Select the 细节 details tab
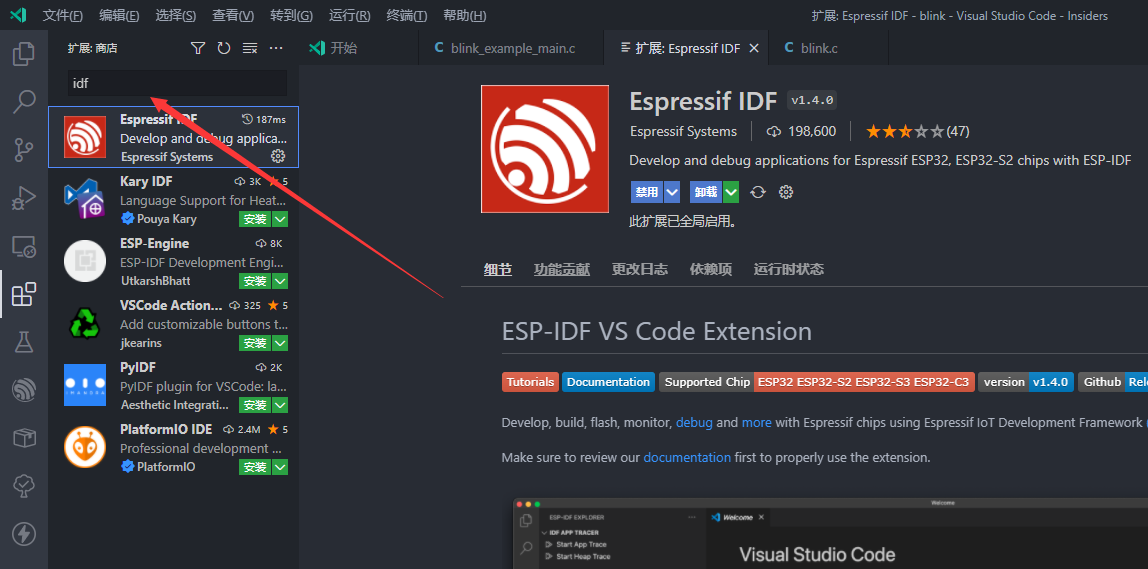 pyautogui.click(x=498, y=269)
